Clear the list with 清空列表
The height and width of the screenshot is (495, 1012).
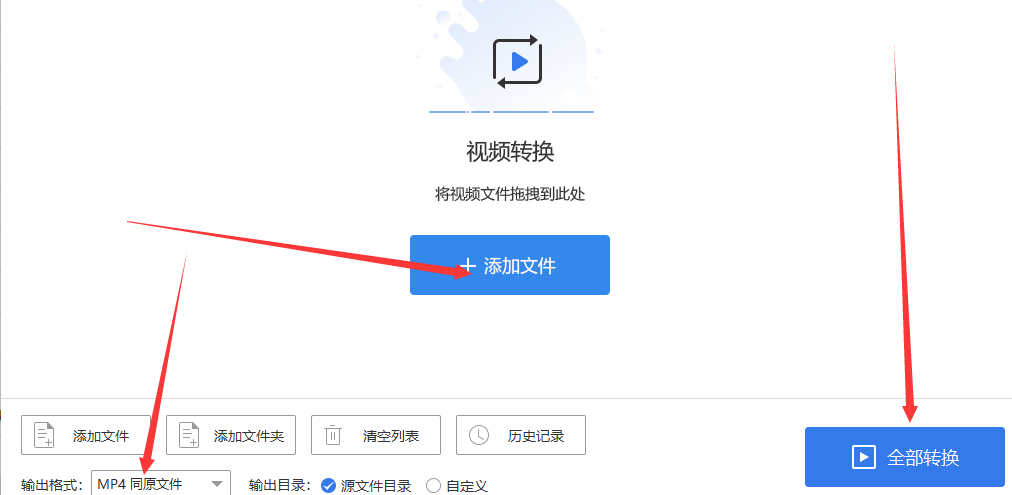(x=376, y=435)
